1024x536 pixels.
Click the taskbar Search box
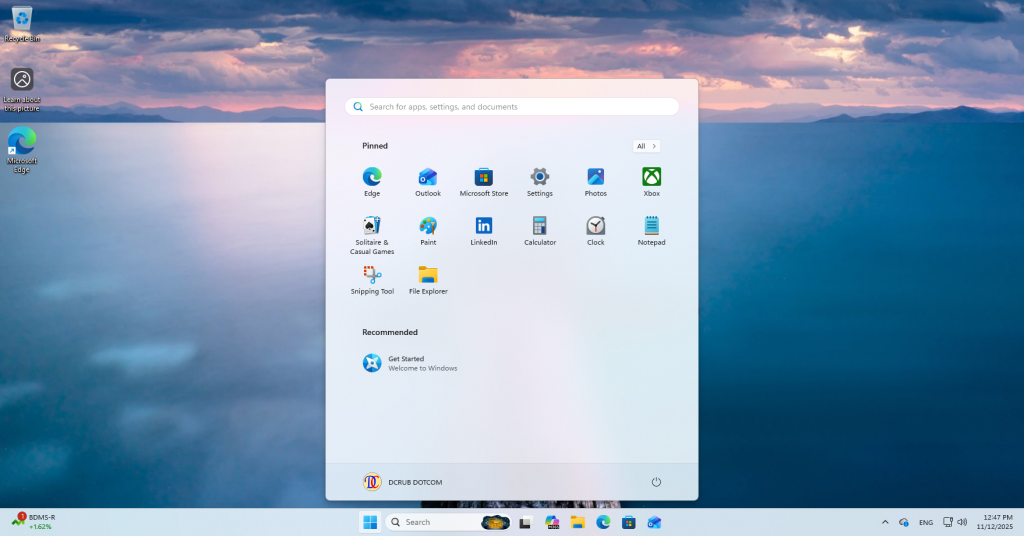448,522
